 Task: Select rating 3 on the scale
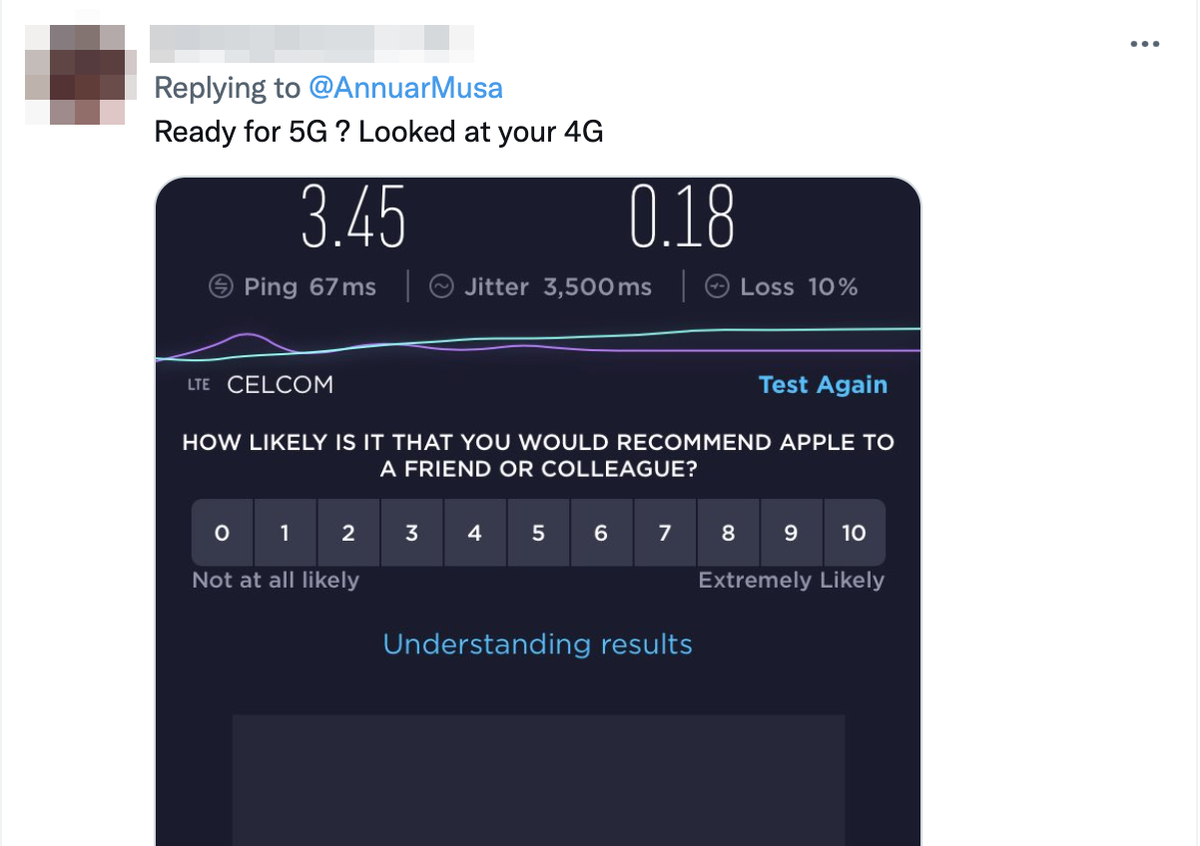[411, 533]
